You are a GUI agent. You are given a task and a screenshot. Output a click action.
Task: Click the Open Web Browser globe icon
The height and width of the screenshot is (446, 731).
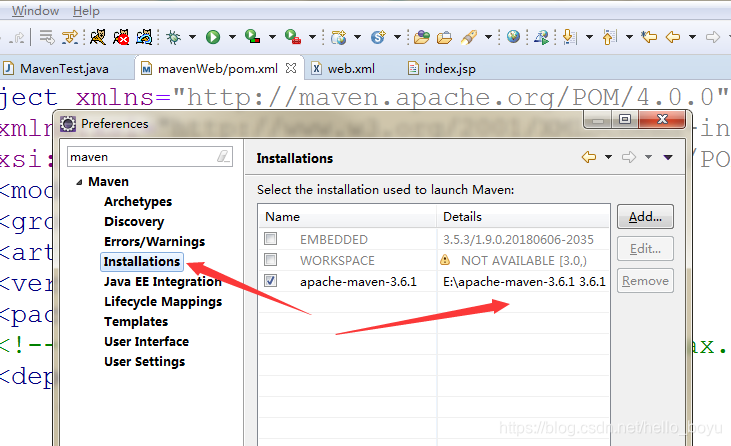pyautogui.click(x=513, y=36)
